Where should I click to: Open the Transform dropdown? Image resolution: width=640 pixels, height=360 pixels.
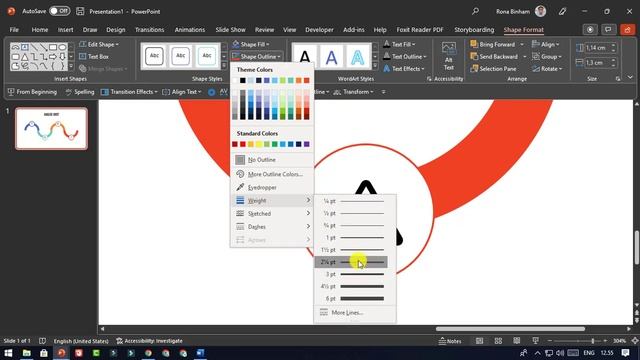click(353, 92)
